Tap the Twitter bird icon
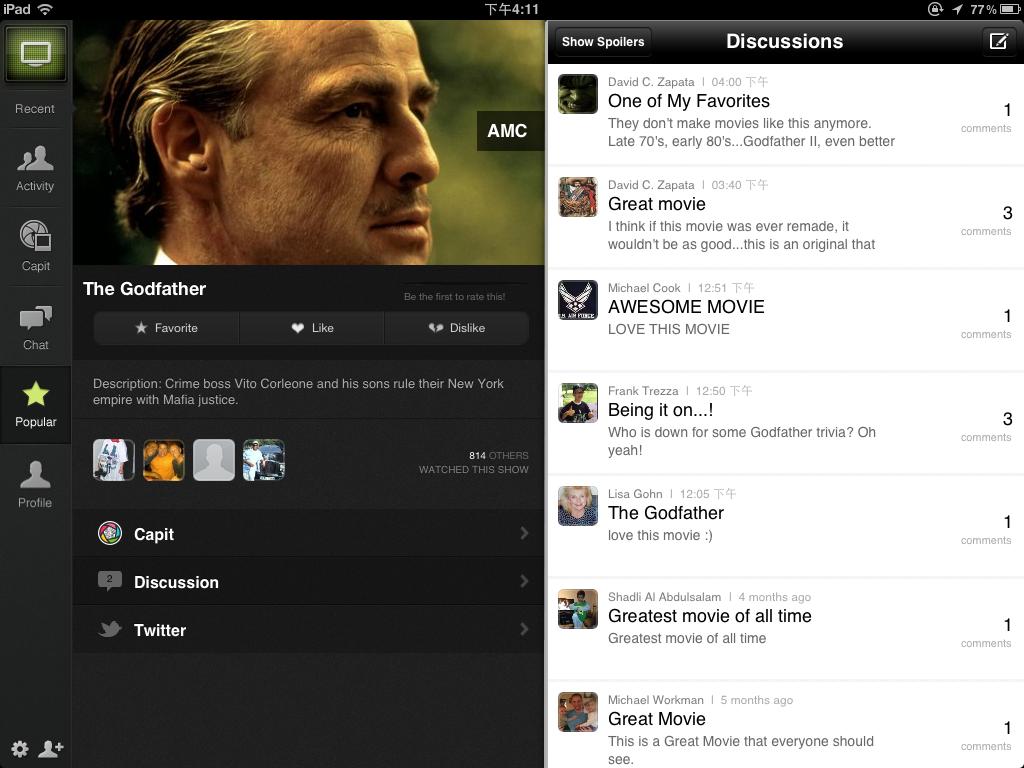Screen dimensions: 1024x768 tap(110, 628)
